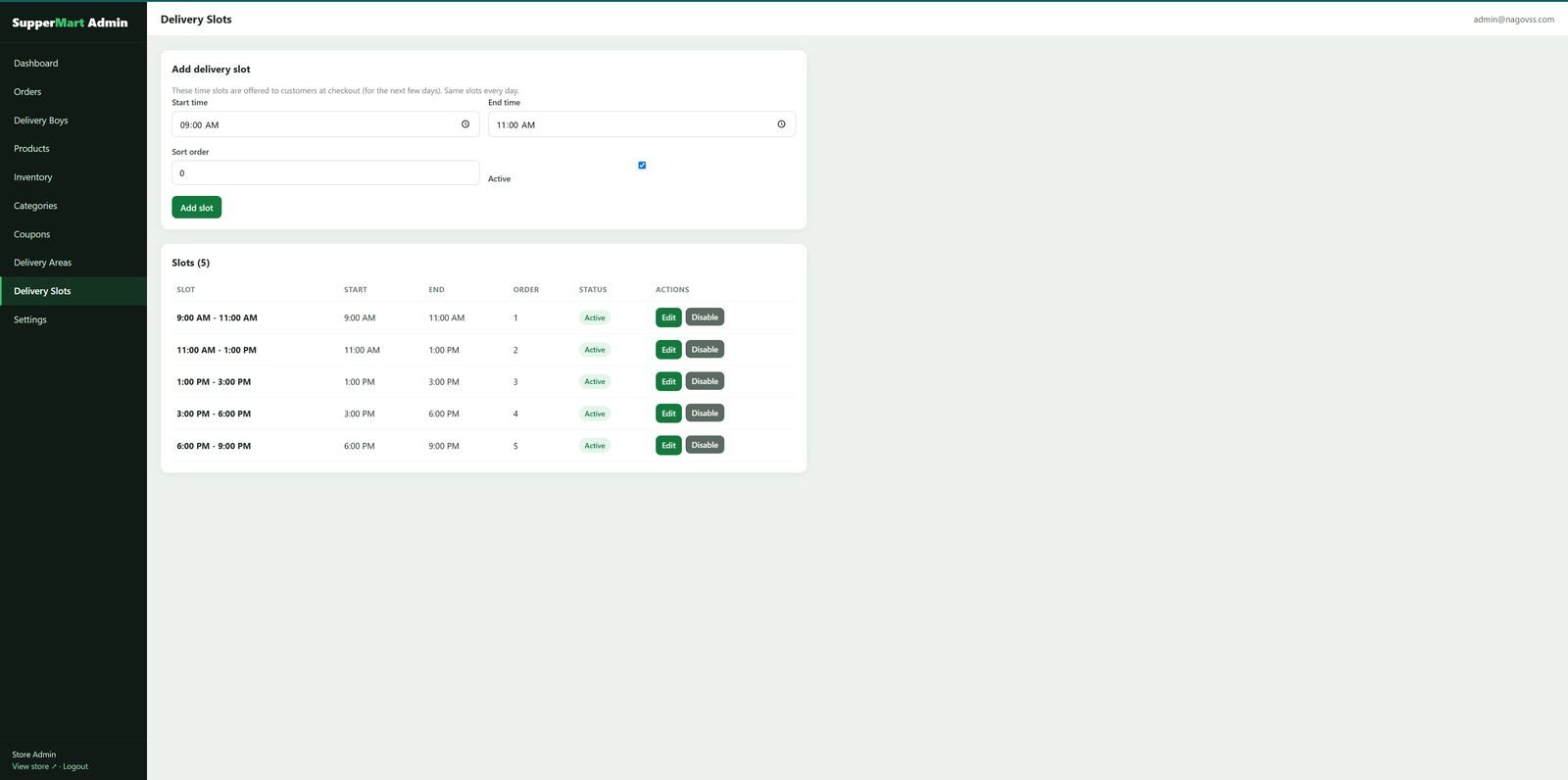Click the 'Add delivery slot' heading

[211, 70]
